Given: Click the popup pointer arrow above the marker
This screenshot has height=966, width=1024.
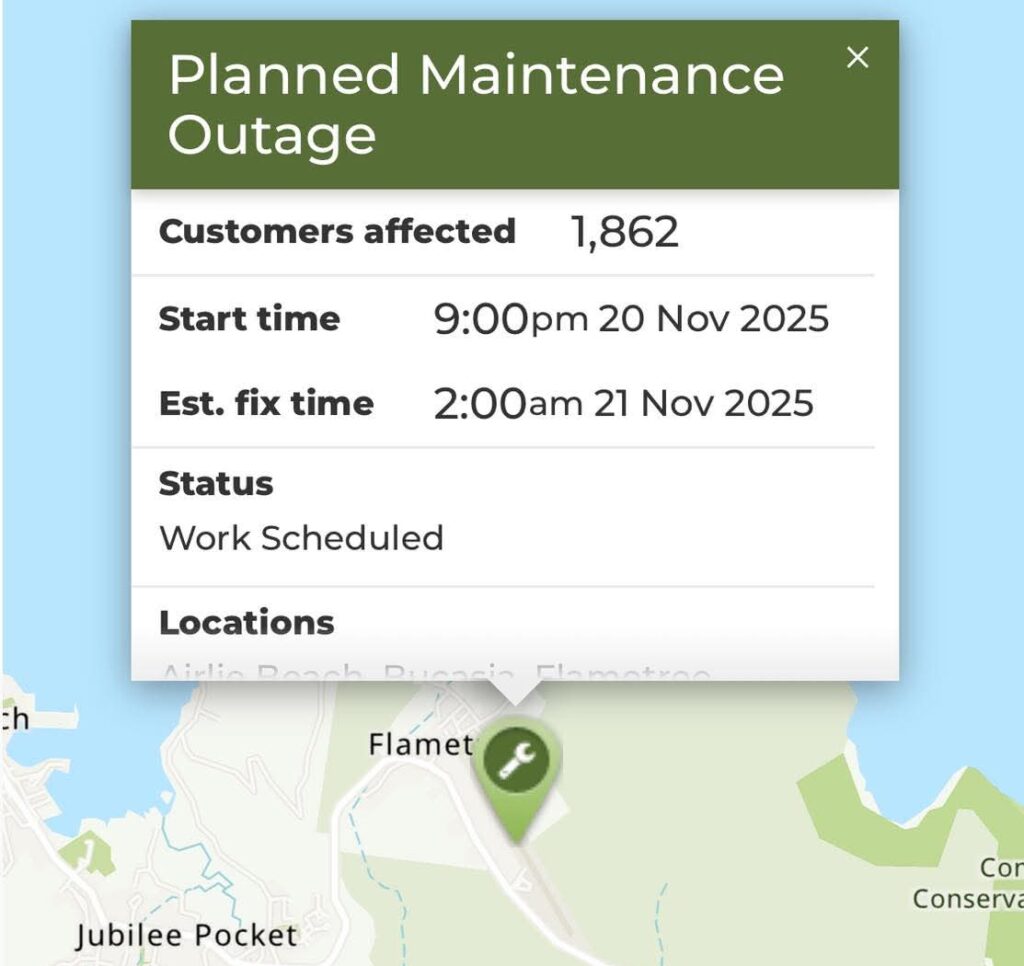Looking at the screenshot, I should coord(515,693).
